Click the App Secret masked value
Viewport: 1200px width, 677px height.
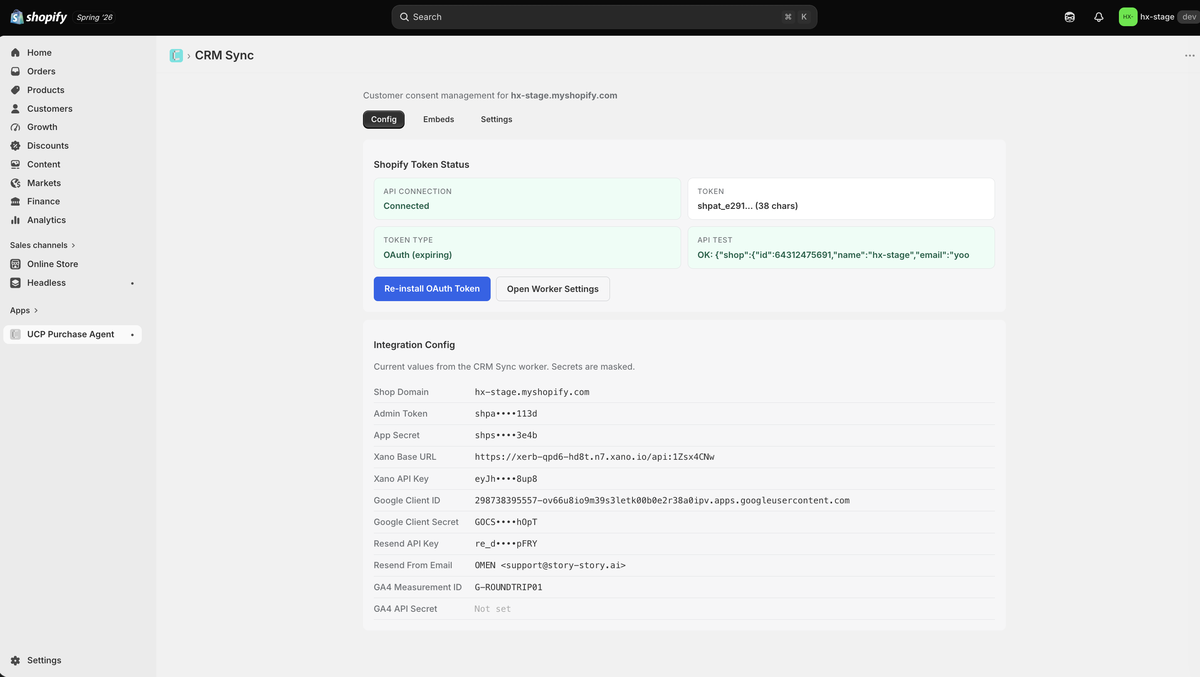506,435
